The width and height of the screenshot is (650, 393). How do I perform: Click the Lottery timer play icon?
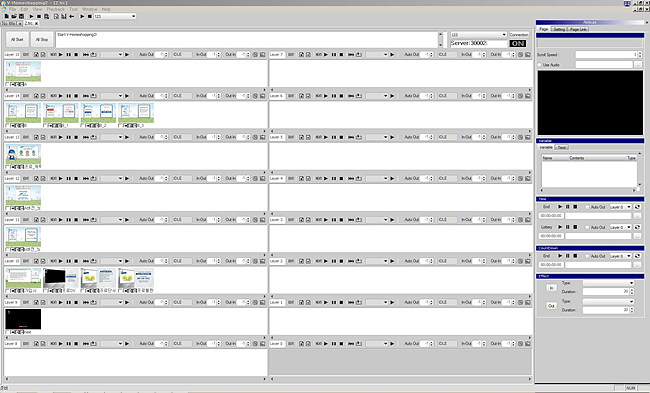click(x=560, y=227)
